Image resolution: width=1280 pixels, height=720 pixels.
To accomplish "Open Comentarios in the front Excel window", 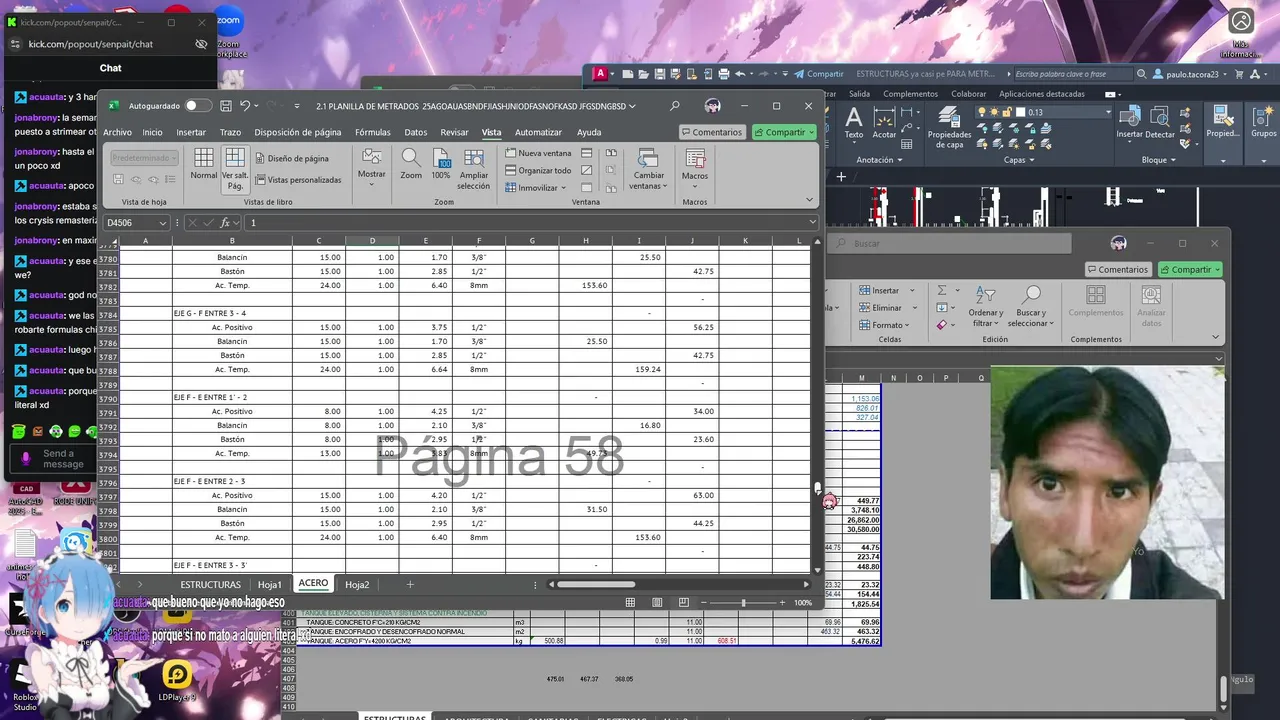I will tap(712, 132).
